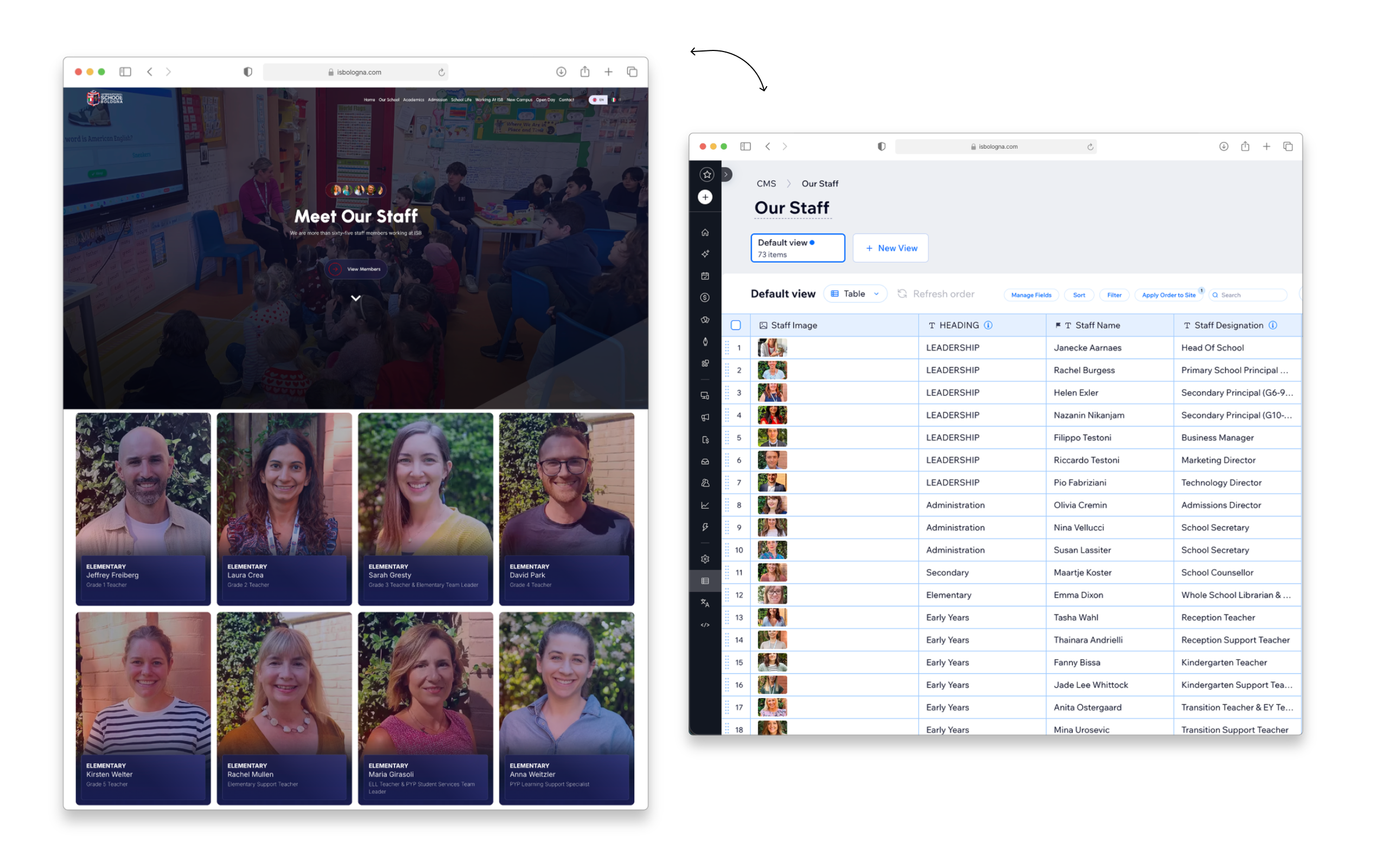Open the Home icon in CMS sidebar
The image size is (1389, 868).
[x=705, y=233]
